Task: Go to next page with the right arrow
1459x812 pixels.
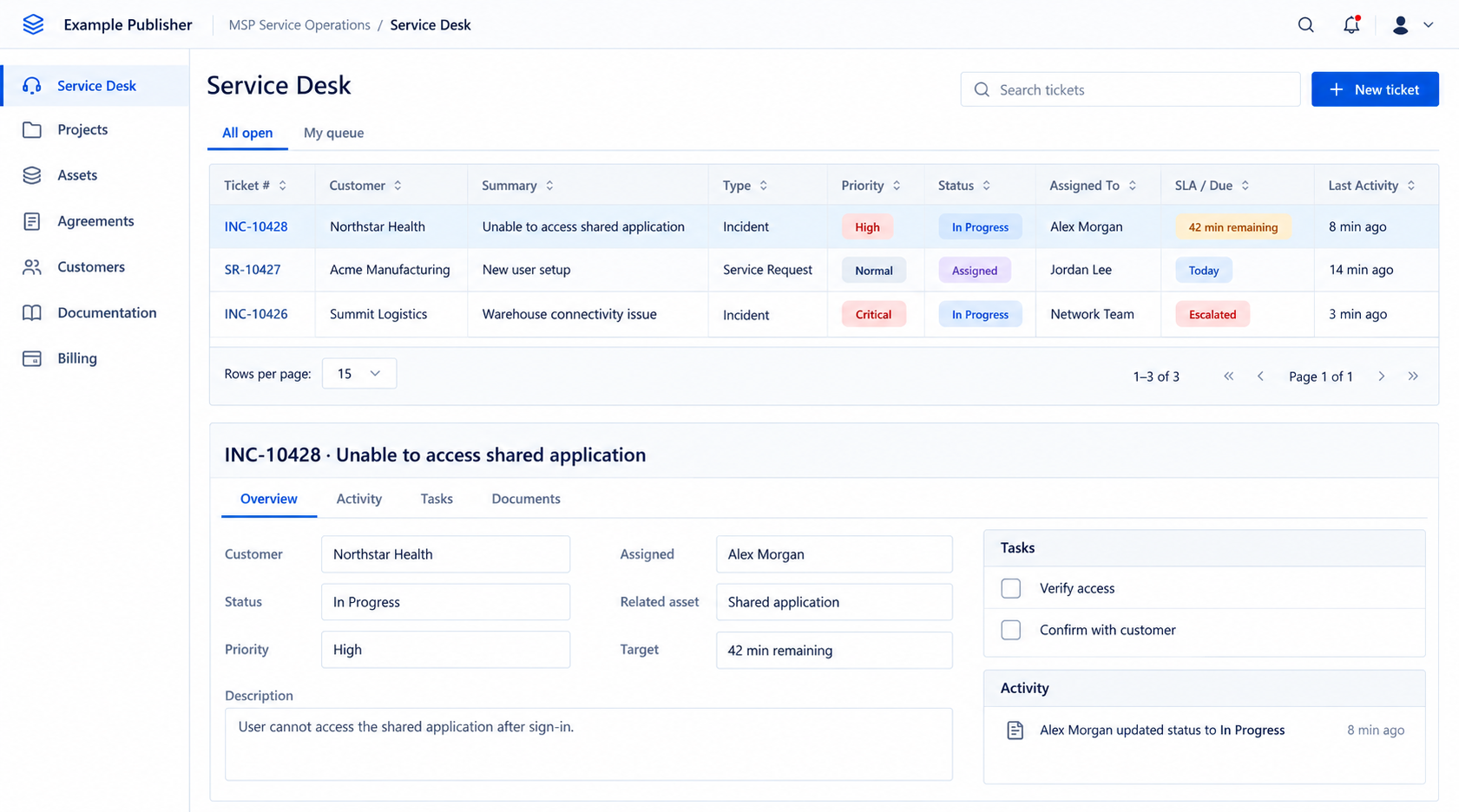Action: pyautogui.click(x=1382, y=377)
